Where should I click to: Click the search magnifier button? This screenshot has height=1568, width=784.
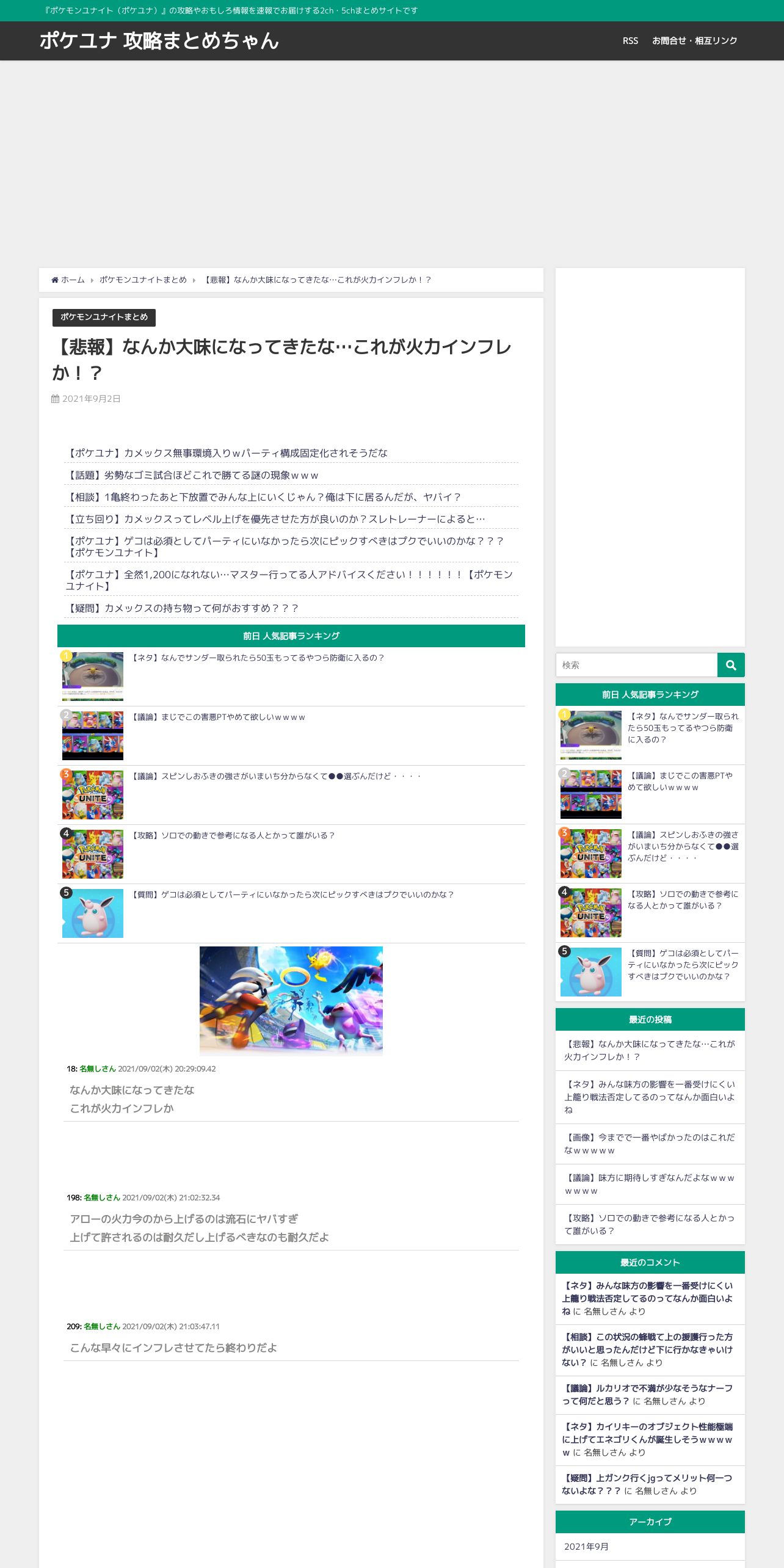tap(731, 665)
